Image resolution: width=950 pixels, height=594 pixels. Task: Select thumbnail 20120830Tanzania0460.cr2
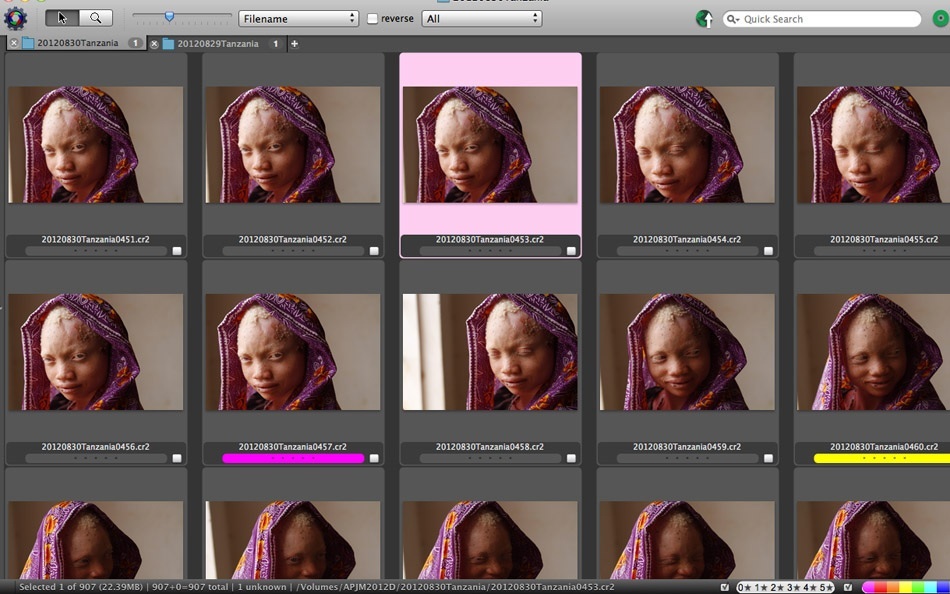[x=873, y=352]
